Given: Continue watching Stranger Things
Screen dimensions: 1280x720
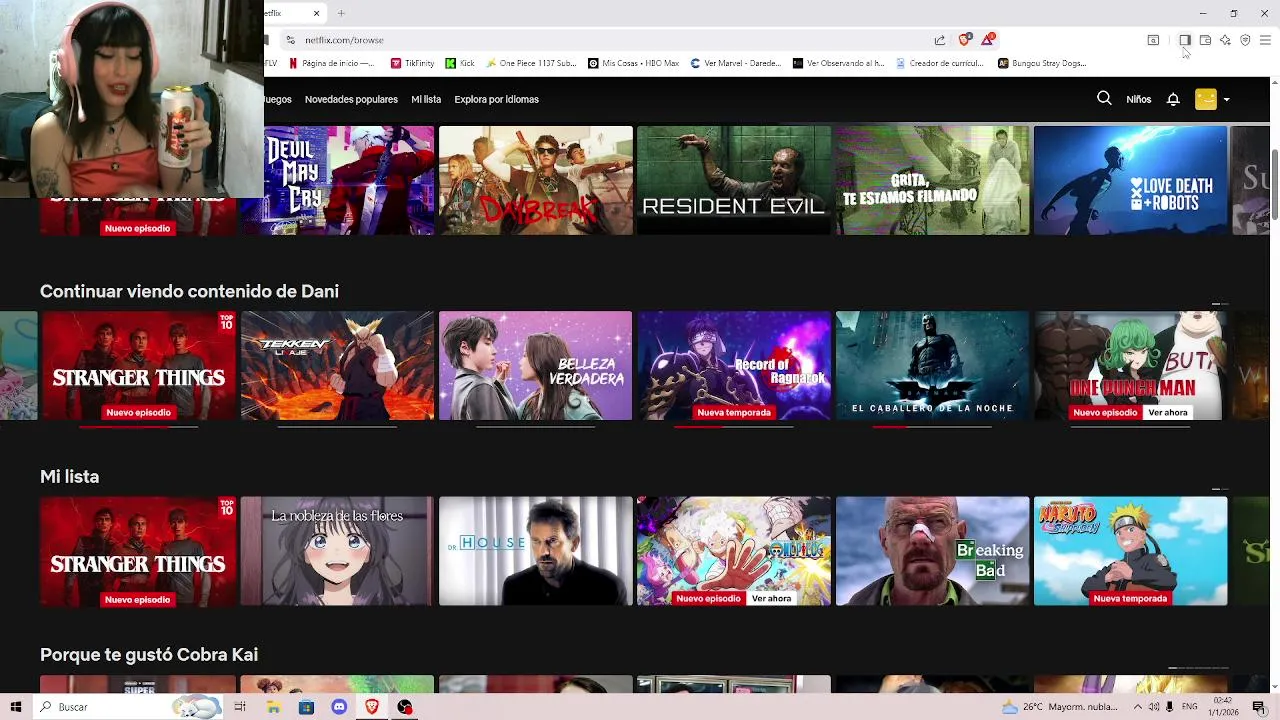Looking at the screenshot, I should (x=138, y=365).
